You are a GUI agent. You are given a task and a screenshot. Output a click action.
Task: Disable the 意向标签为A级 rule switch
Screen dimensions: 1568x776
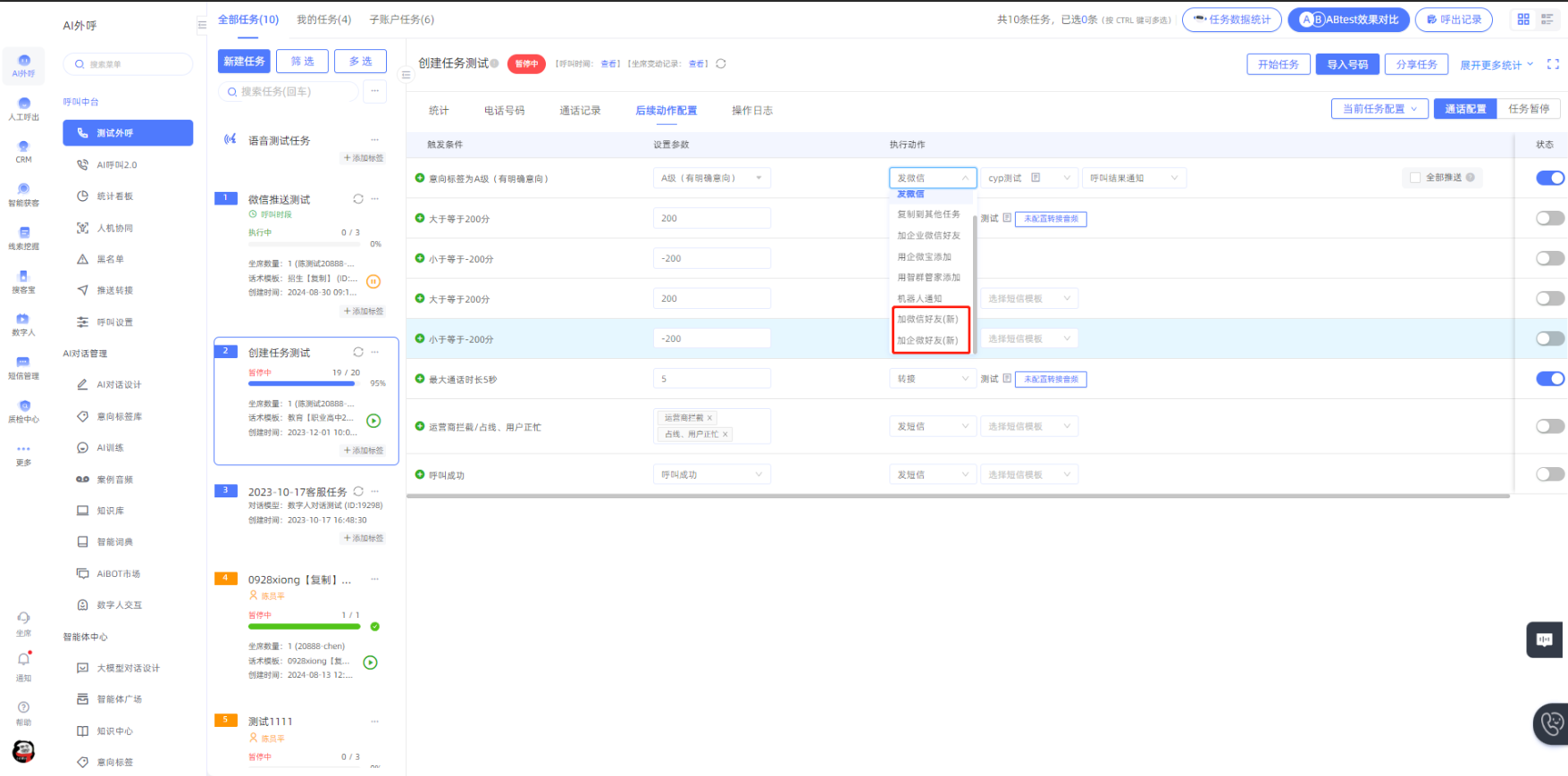(x=1549, y=178)
